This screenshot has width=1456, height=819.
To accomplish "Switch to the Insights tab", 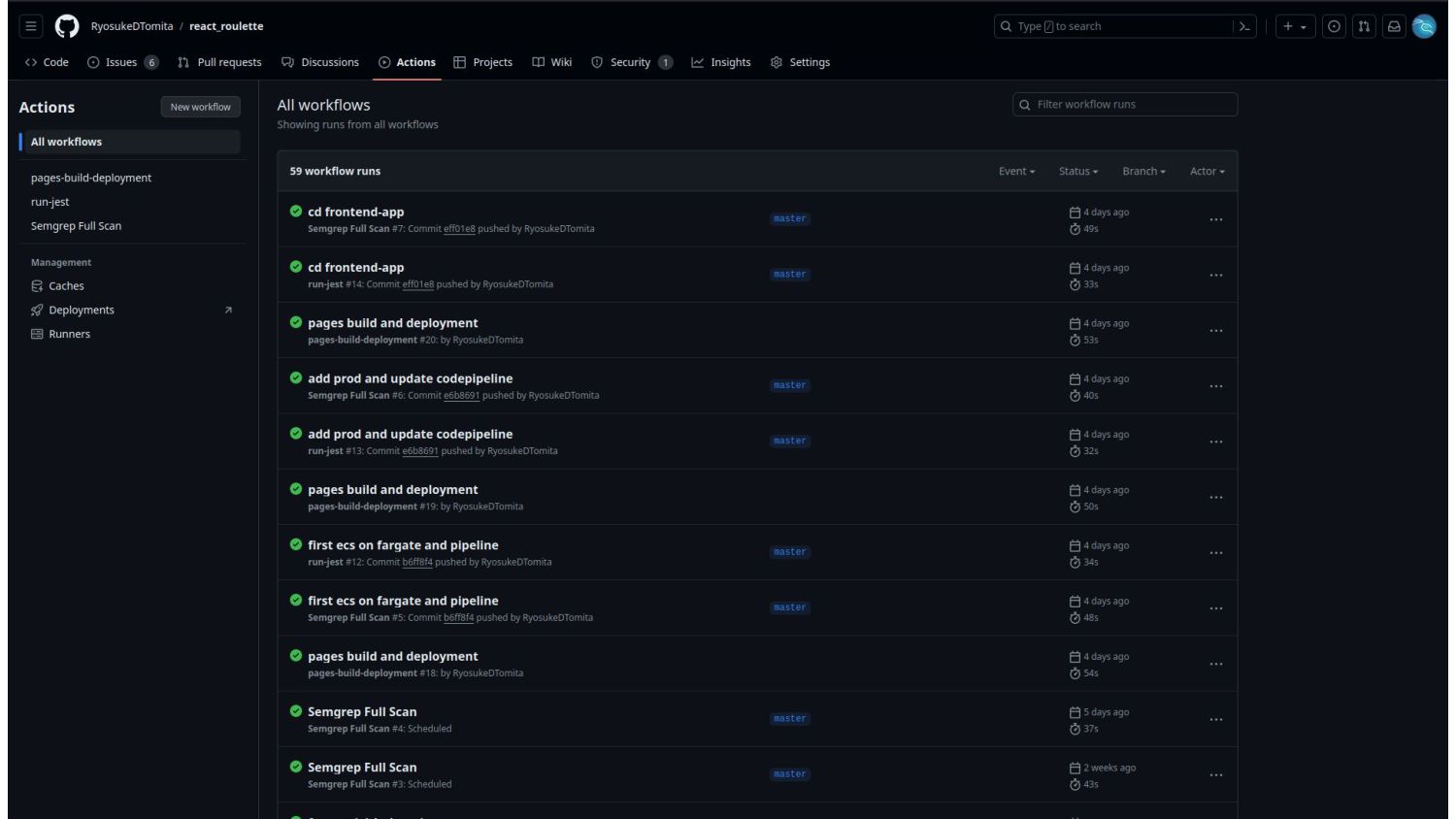I will [x=720, y=62].
